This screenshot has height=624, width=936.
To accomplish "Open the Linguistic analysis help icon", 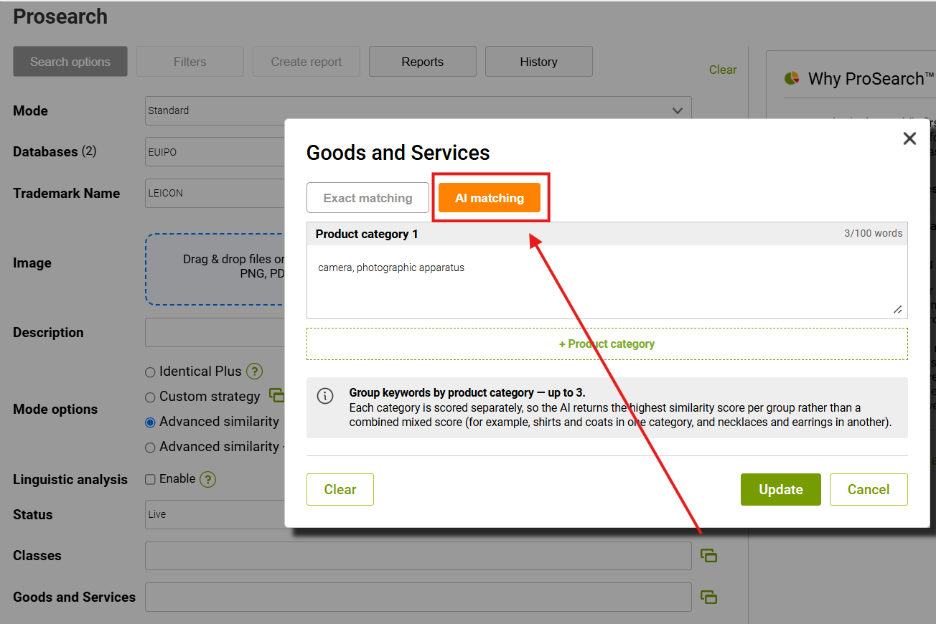I will [x=208, y=479].
